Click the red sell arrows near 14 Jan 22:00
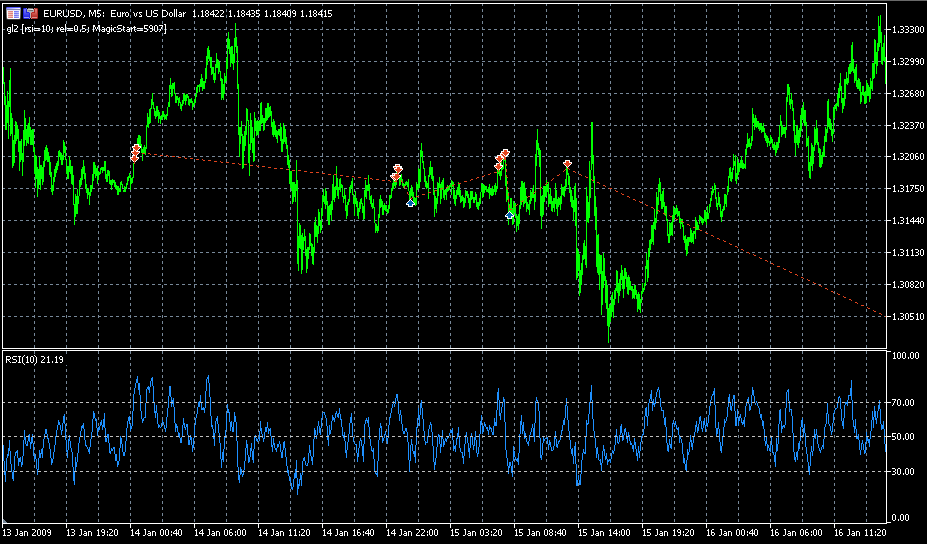Viewport: 927px width, 544px height. coord(396,173)
